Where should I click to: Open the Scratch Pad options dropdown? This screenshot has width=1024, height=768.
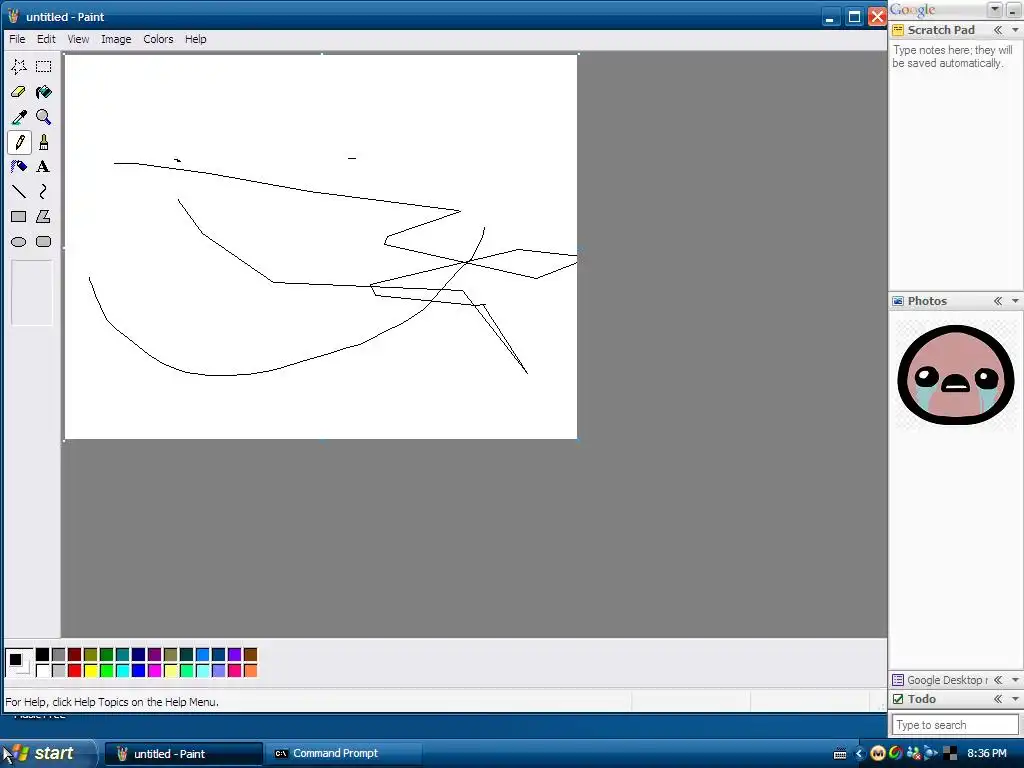pyautogui.click(x=1015, y=30)
